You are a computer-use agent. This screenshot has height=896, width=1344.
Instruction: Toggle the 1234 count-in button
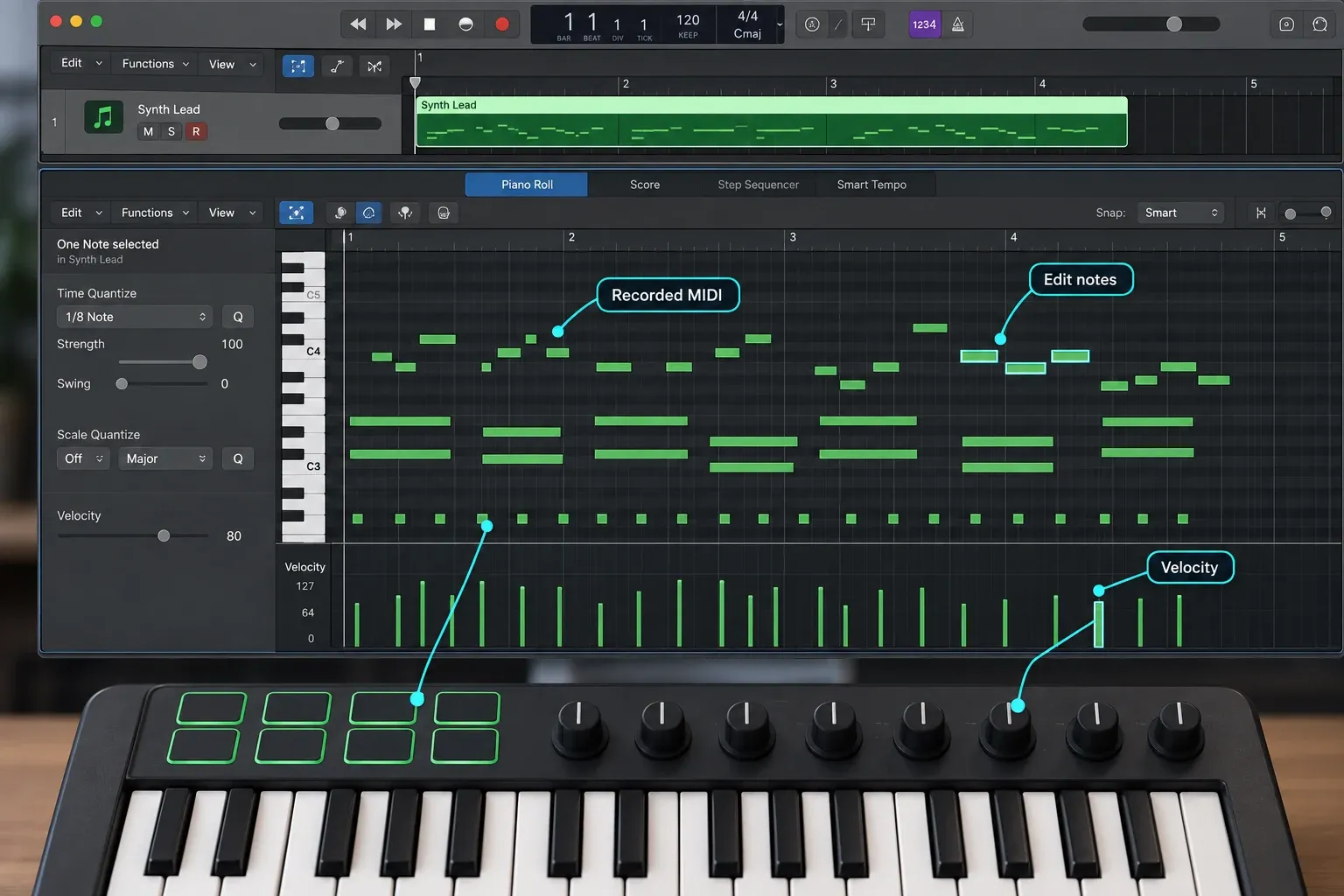pos(924,24)
